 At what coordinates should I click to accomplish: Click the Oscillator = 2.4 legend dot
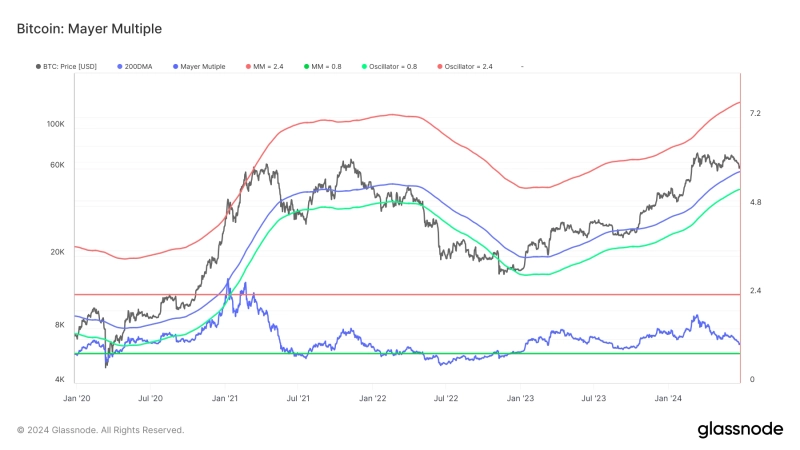pyautogui.click(x=437, y=66)
